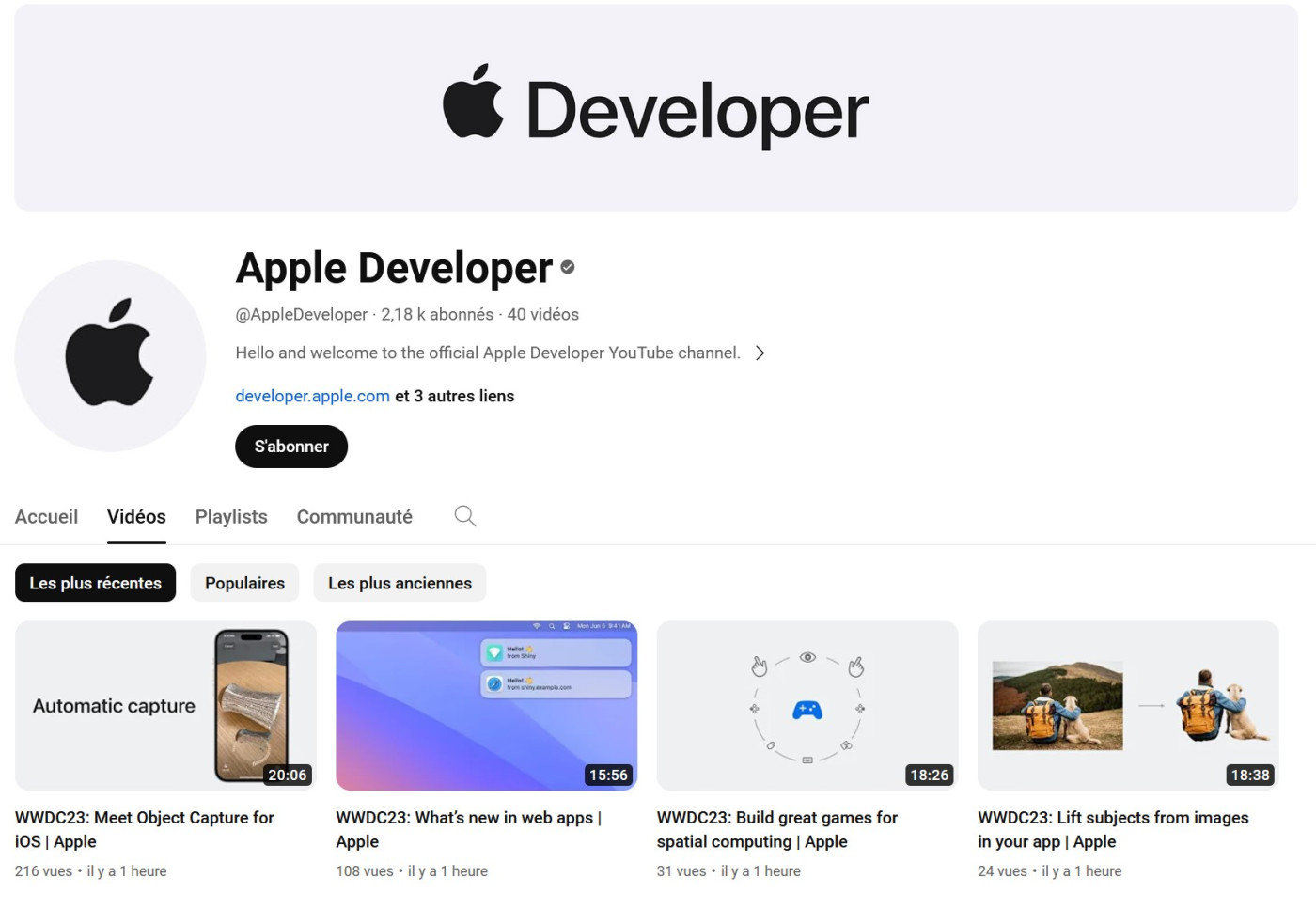Image resolution: width=1316 pixels, height=909 pixels.
Task: Click the channel description text
Action: pyautogui.click(x=488, y=353)
